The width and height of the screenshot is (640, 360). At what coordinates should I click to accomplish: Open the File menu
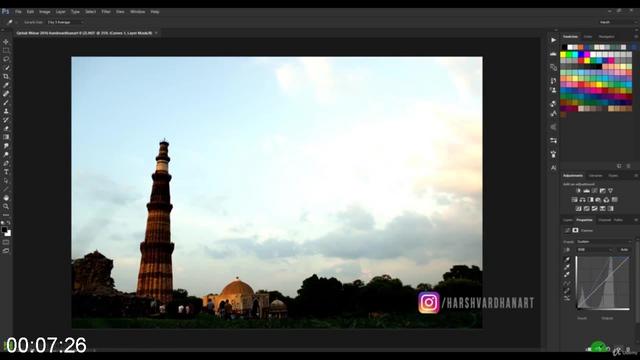pyautogui.click(x=18, y=12)
